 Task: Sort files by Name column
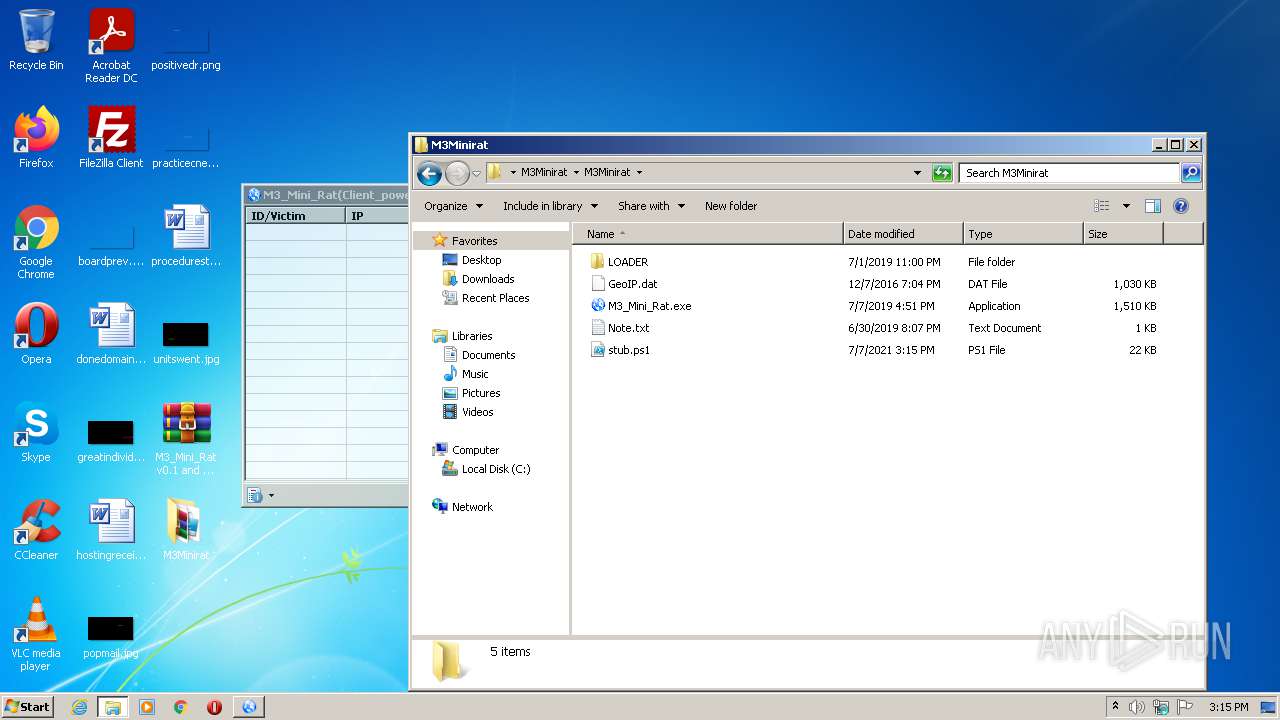point(708,234)
